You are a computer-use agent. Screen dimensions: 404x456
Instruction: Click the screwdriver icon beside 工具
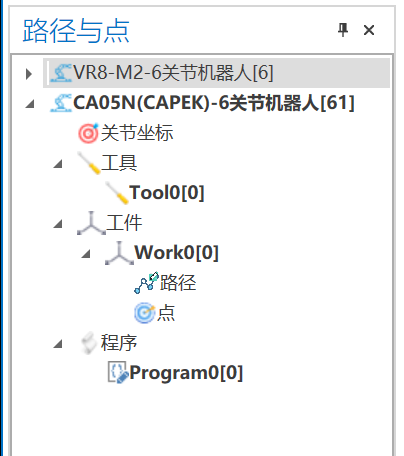click(89, 163)
